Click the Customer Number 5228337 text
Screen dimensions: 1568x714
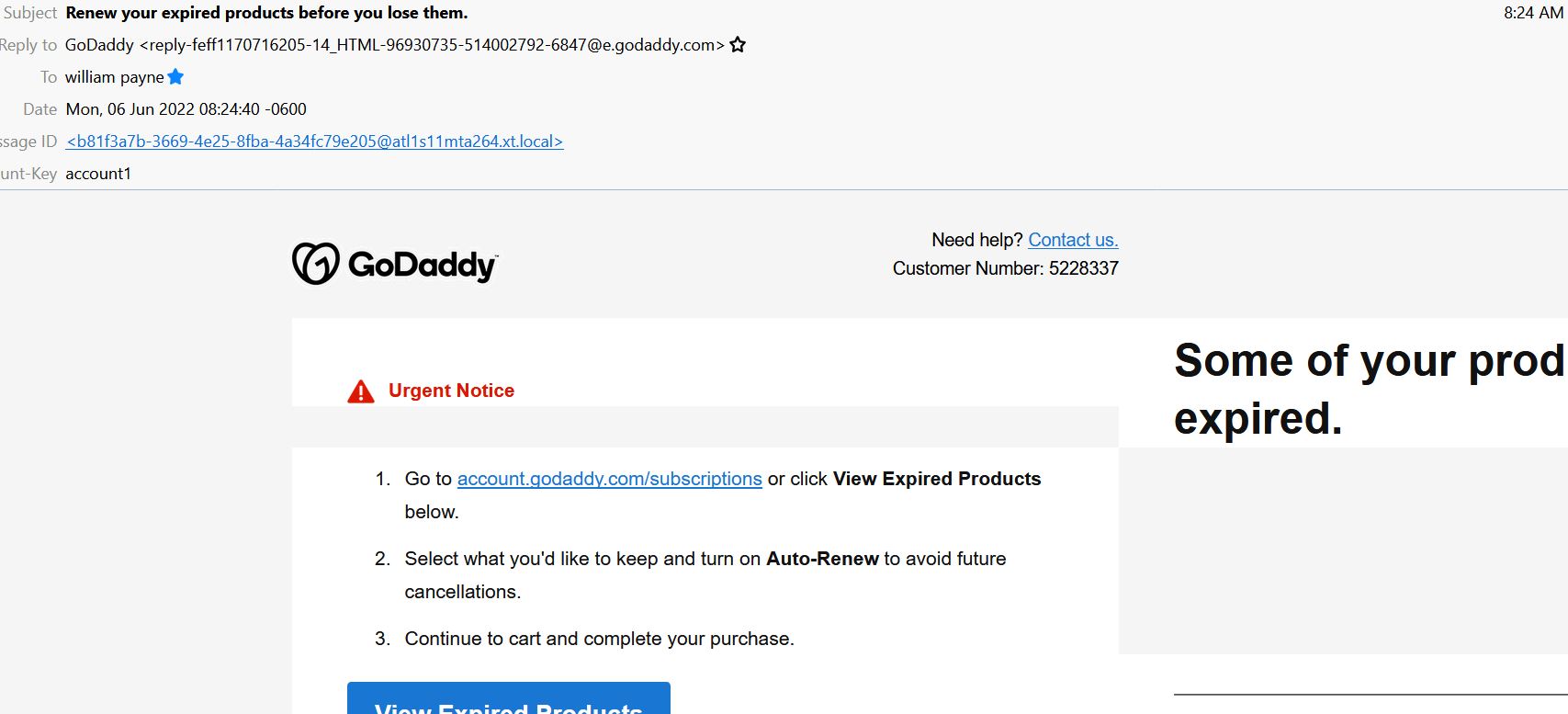1006,268
